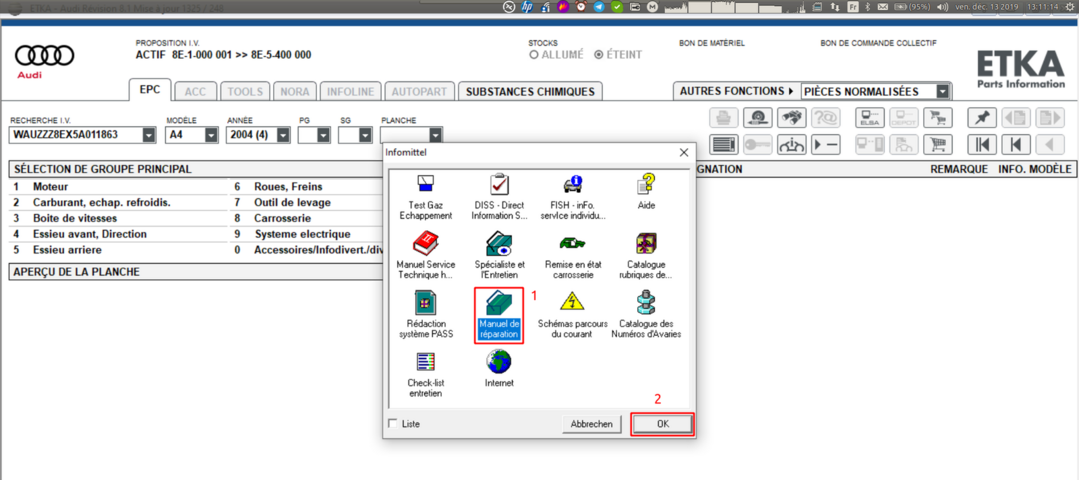Open Catalogue des Numéros d'Avaries icon
Image resolution: width=1079 pixels, height=480 pixels.
pyautogui.click(x=646, y=315)
